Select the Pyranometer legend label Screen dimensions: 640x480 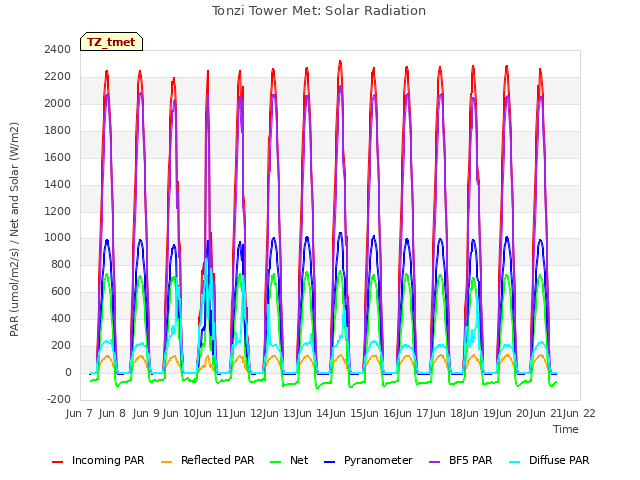tap(378, 460)
